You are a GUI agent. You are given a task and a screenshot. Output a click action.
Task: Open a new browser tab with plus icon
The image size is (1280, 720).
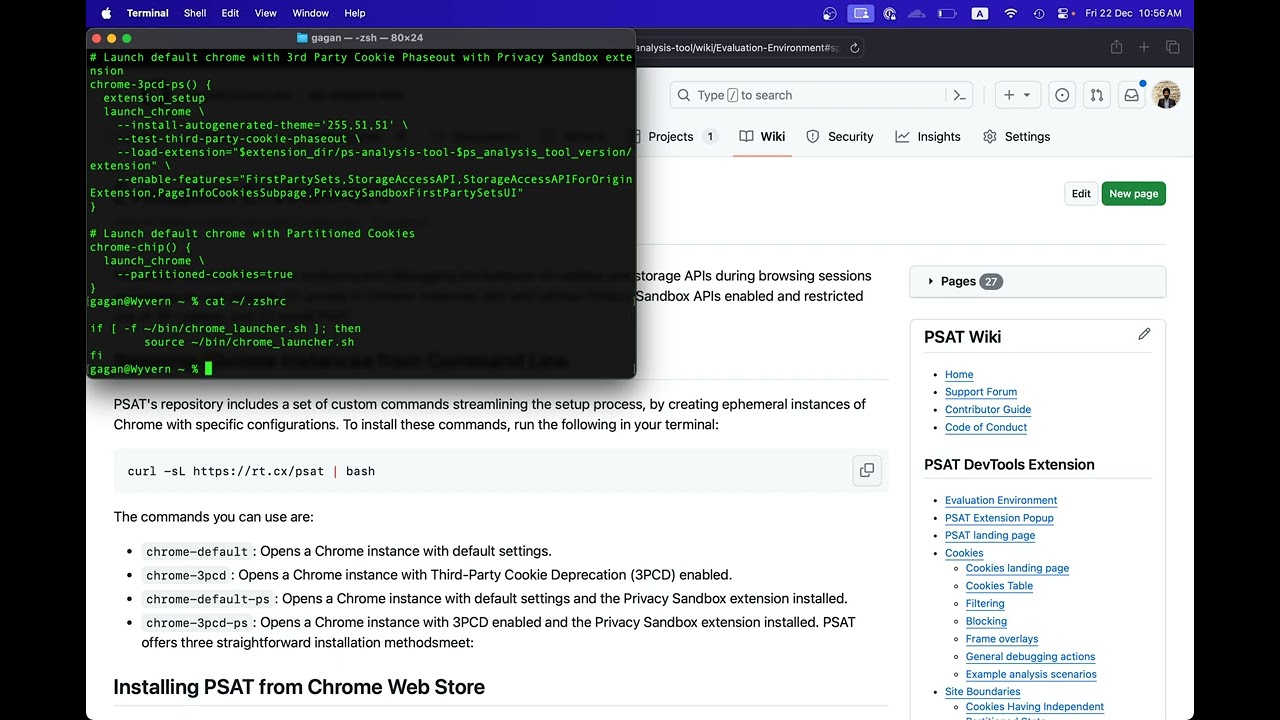pos(1144,47)
